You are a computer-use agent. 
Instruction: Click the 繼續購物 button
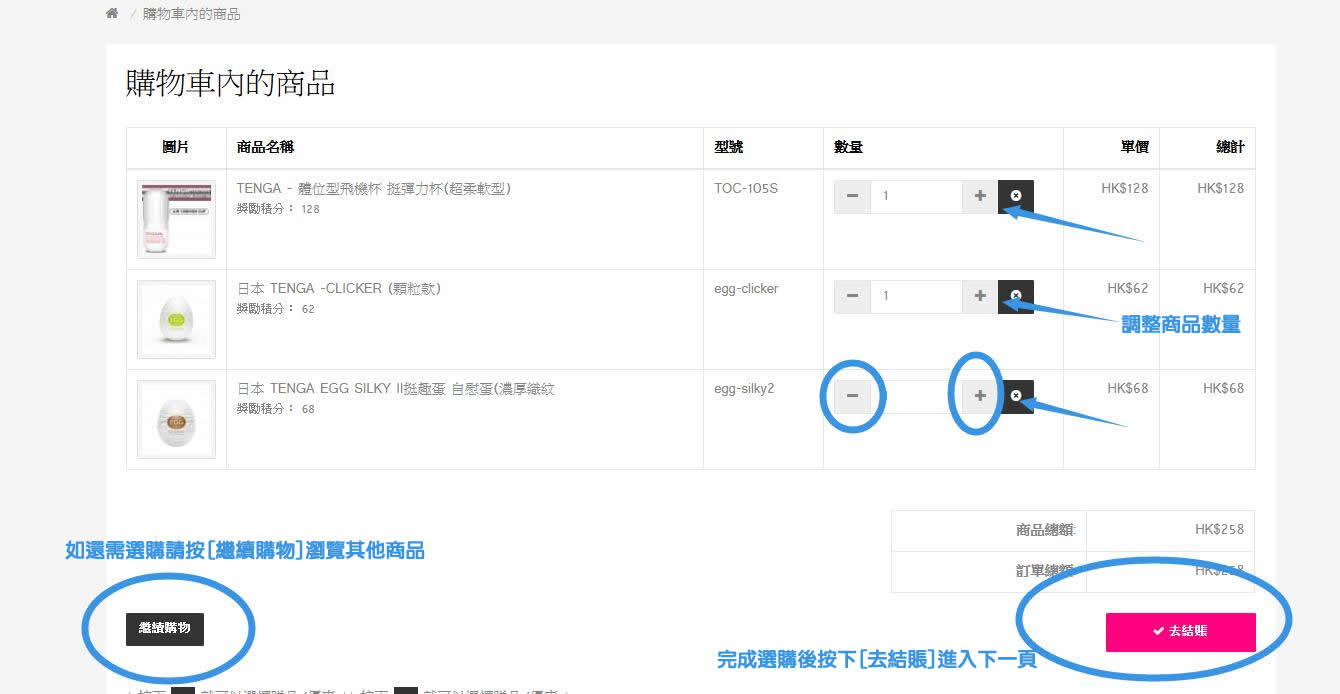click(x=165, y=629)
